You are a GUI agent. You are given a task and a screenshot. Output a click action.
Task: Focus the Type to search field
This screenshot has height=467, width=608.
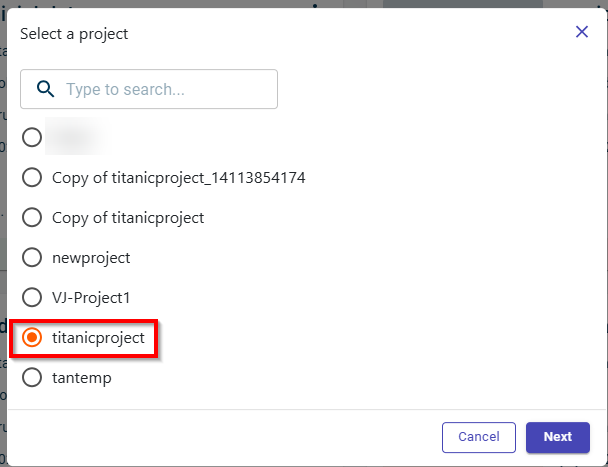point(165,89)
